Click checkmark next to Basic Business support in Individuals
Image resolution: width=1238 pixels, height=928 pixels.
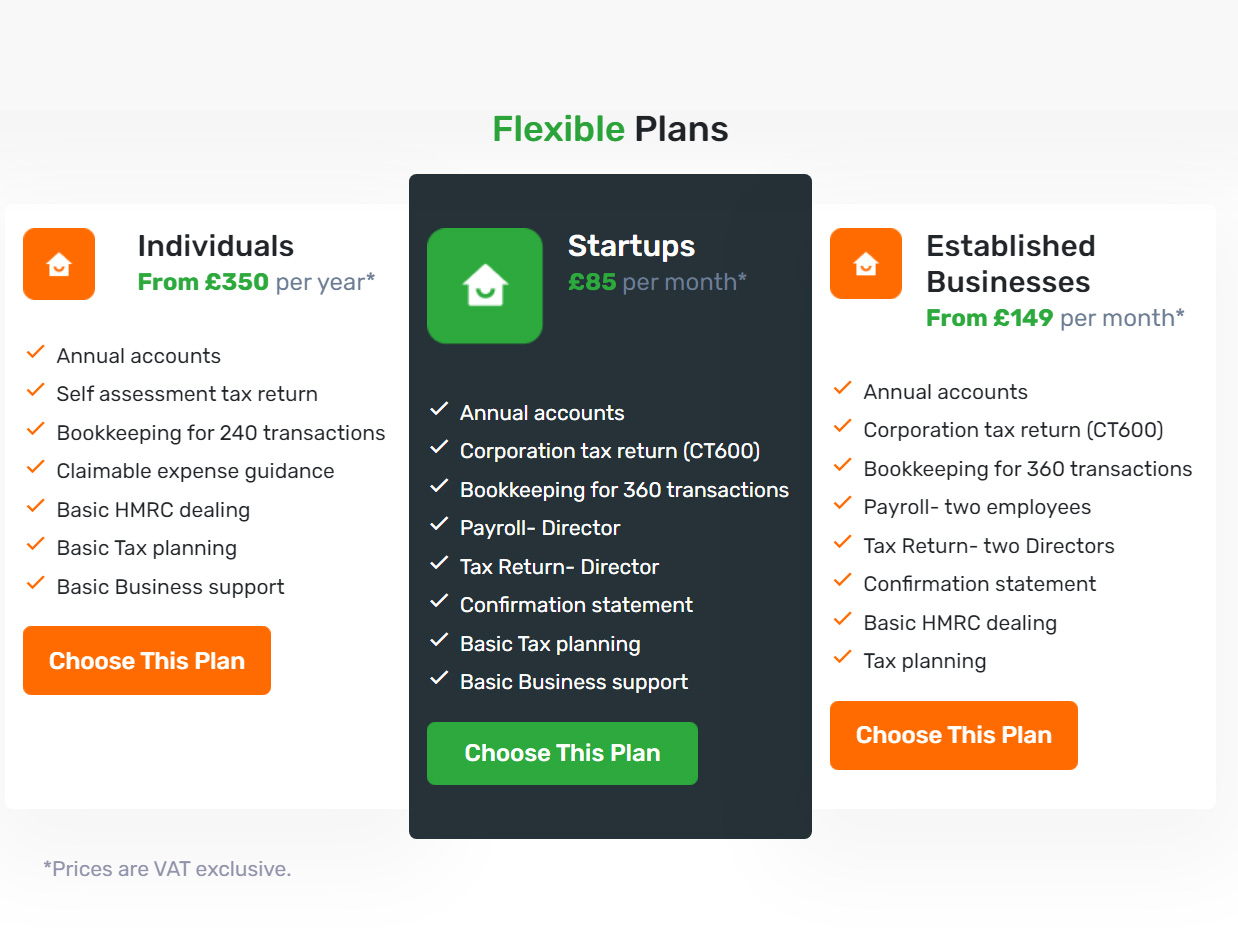coord(36,583)
